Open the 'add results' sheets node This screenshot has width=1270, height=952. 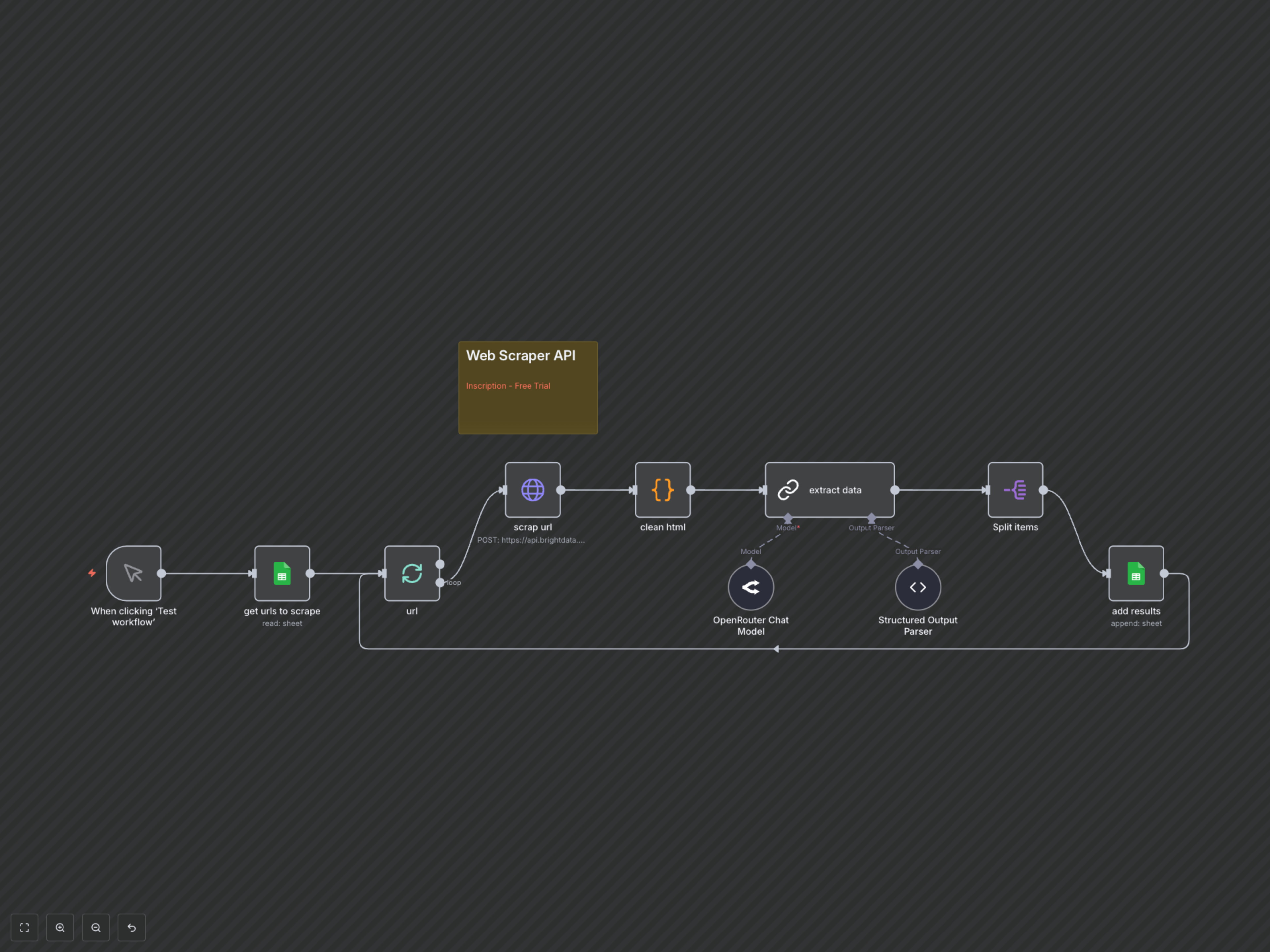1135,573
